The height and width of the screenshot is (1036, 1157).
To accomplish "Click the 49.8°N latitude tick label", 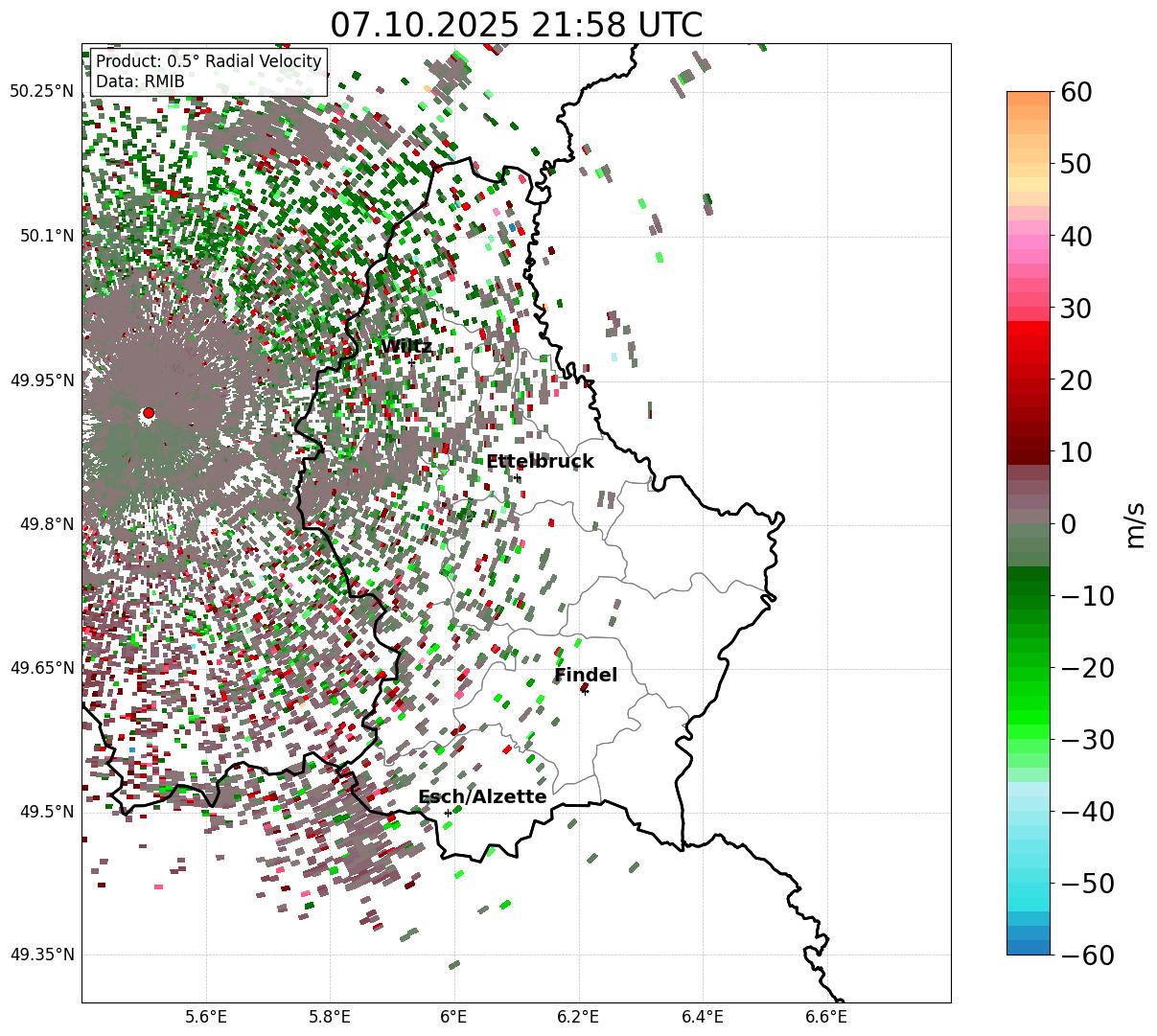I will (x=46, y=524).
